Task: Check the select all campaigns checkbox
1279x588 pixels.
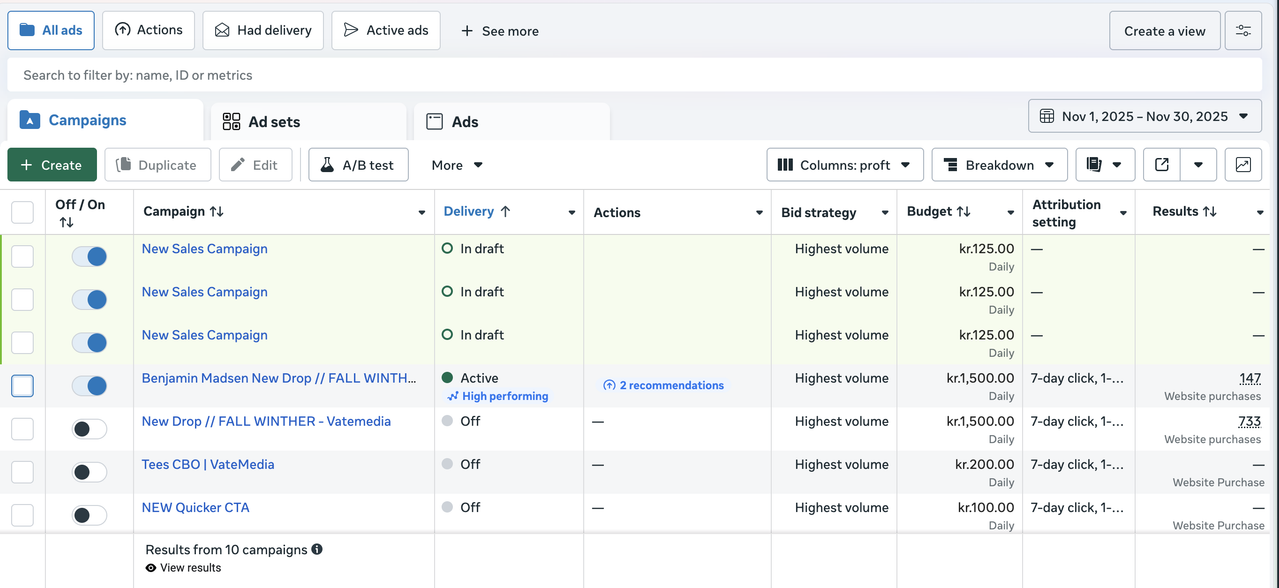Action: tap(22, 212)
